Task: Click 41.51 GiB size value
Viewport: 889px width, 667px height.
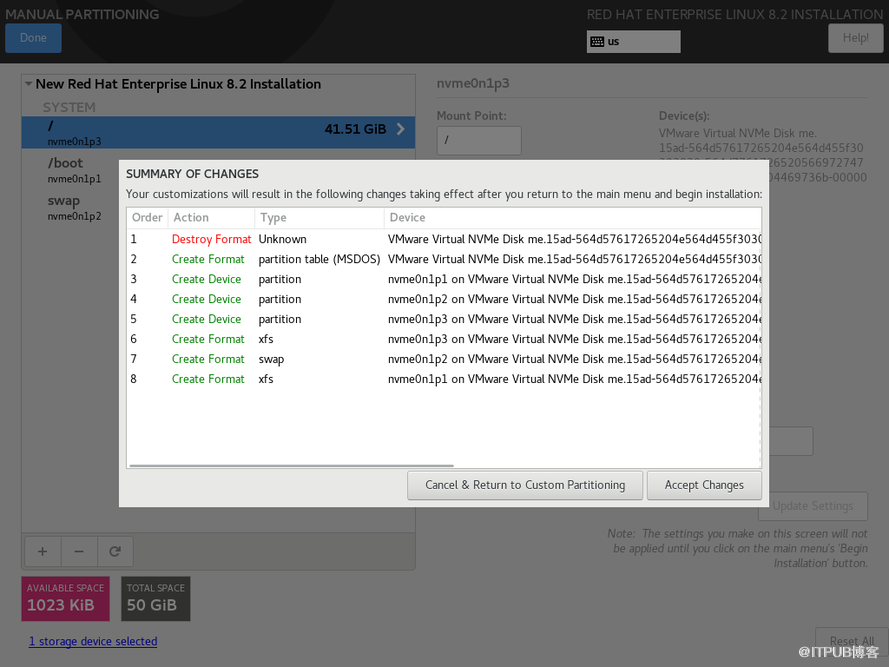Action: coord(355,129)
